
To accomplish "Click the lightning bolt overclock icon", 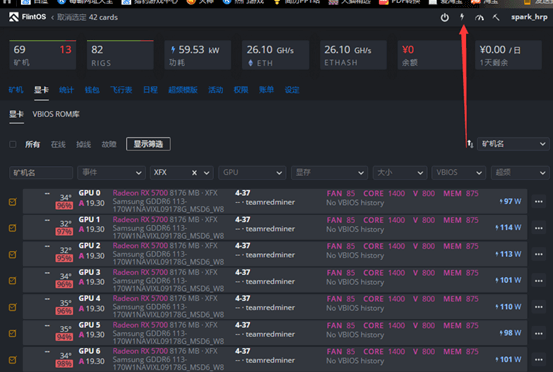I will click(x=462, y=17).
